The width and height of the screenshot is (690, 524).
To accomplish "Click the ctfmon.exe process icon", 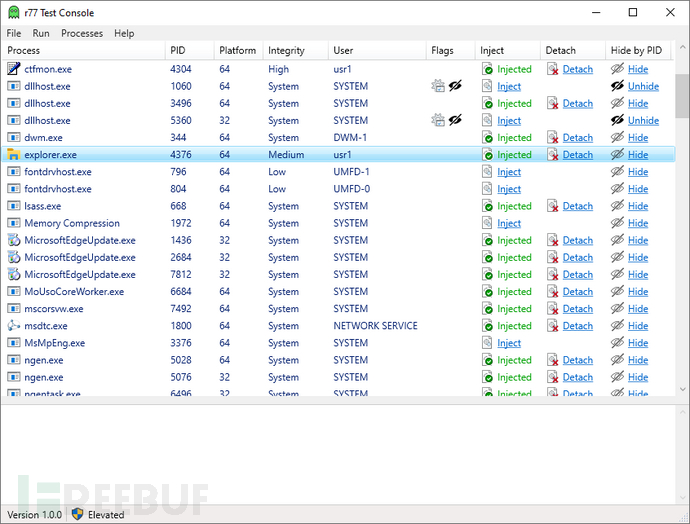I will tap(14, 69).
